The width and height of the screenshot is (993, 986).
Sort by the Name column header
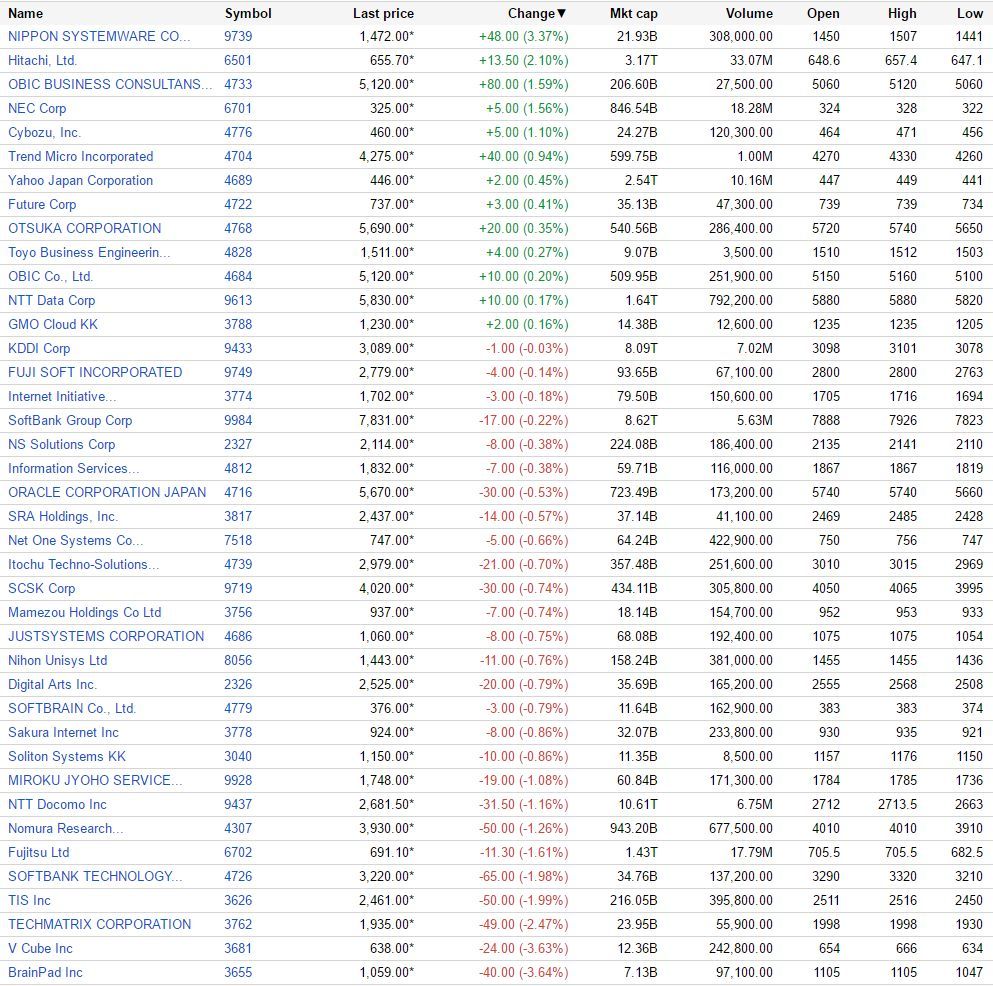(25, 13)
